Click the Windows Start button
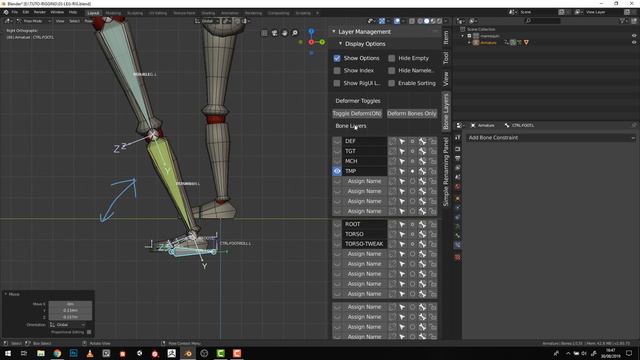Screen dimensions: 640x360 pyautogui.click(x=8, y=353)
